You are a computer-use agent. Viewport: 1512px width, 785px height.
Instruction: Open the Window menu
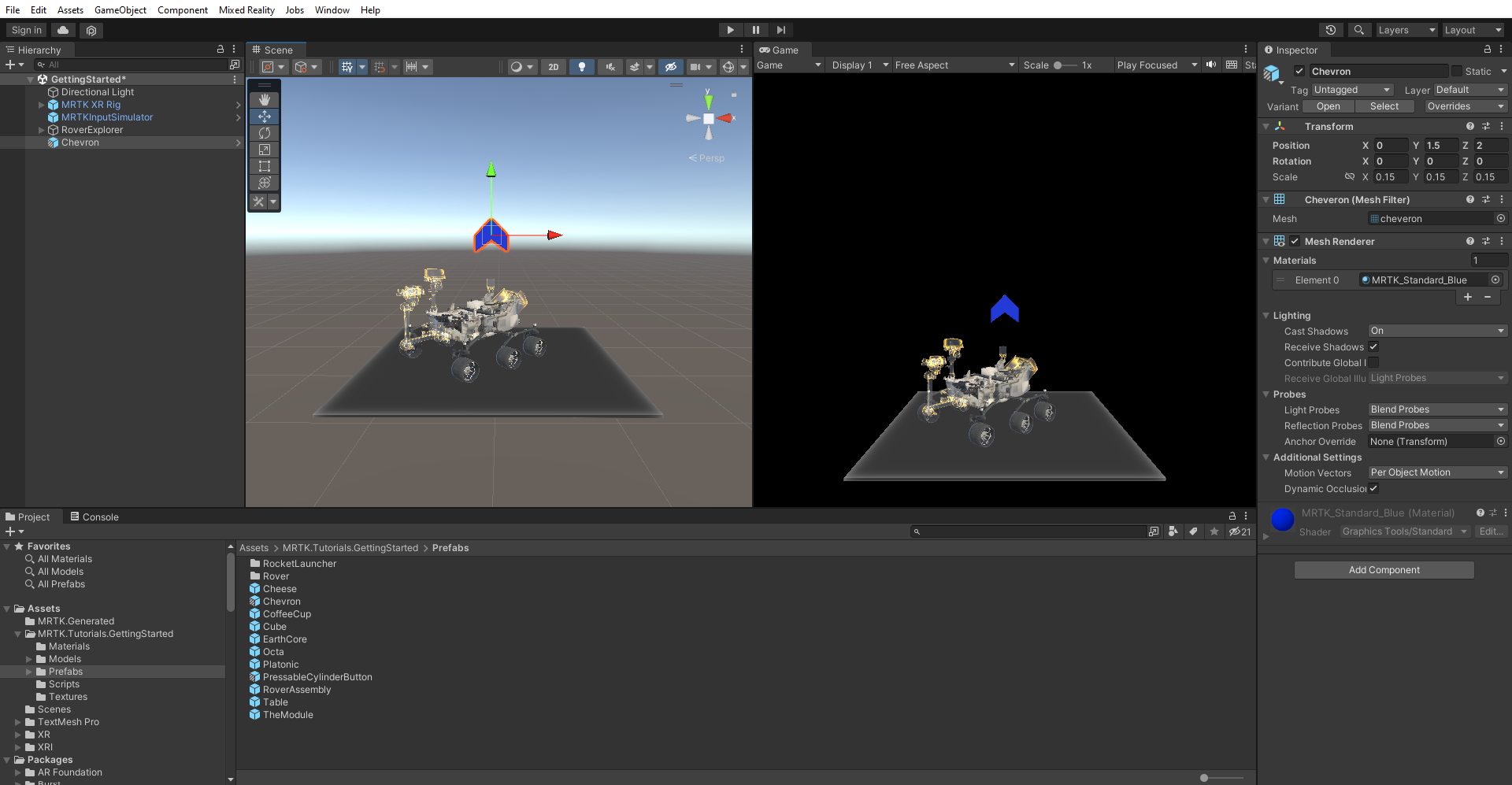point(332,9)
